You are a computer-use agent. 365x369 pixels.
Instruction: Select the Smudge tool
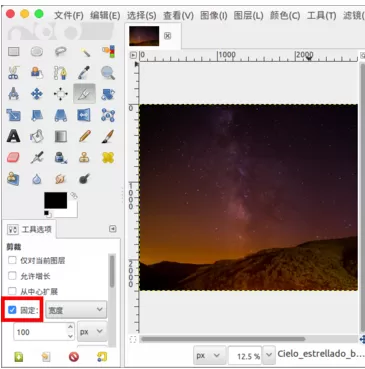[61, 179]
